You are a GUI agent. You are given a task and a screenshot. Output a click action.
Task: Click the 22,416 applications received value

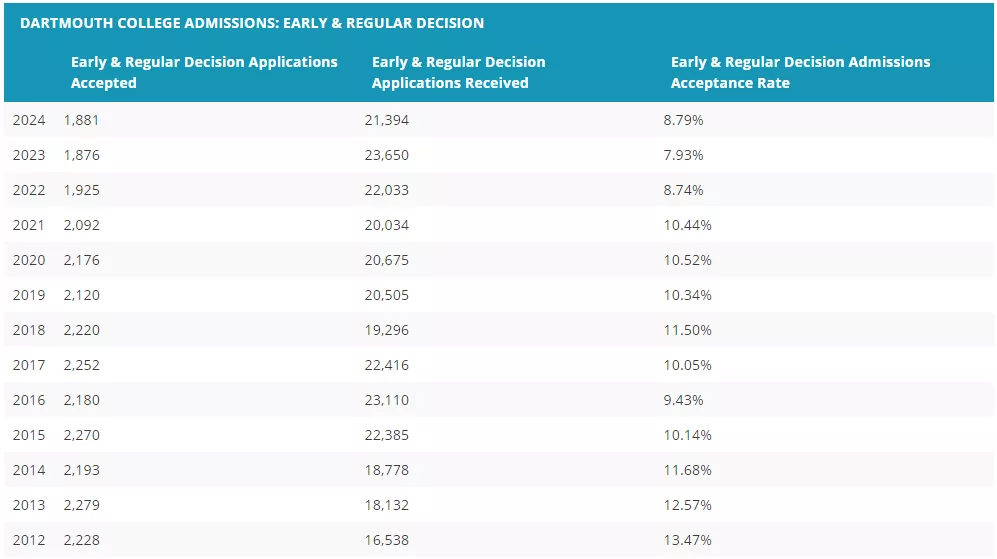point(386,365)
